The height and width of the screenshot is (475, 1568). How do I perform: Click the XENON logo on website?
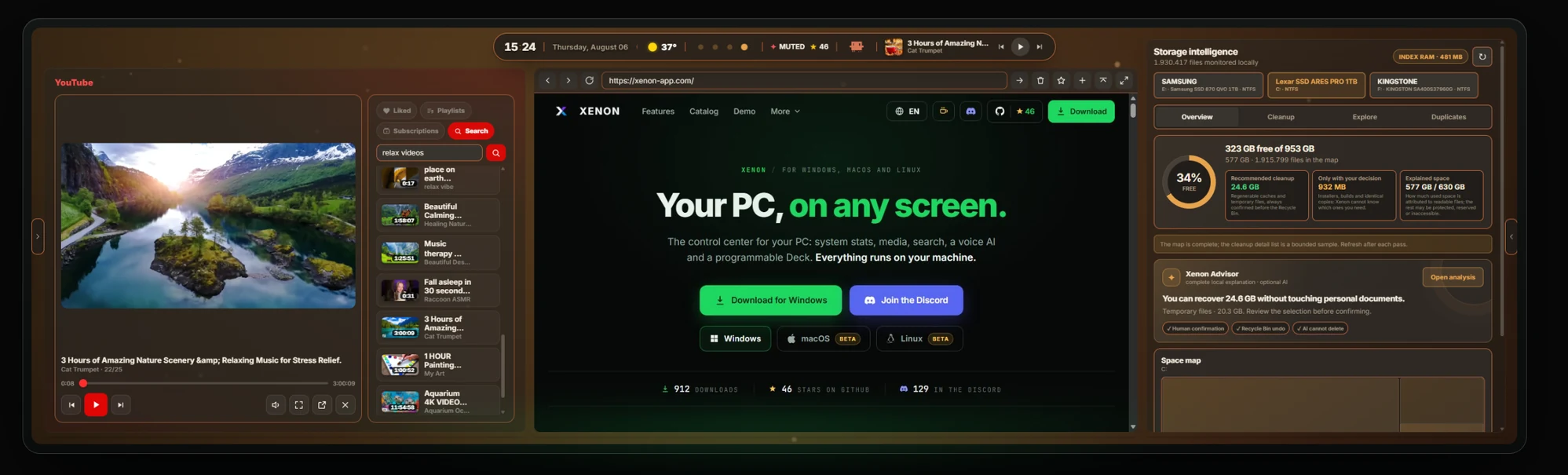pyautogui.click(x=588, y=111)
